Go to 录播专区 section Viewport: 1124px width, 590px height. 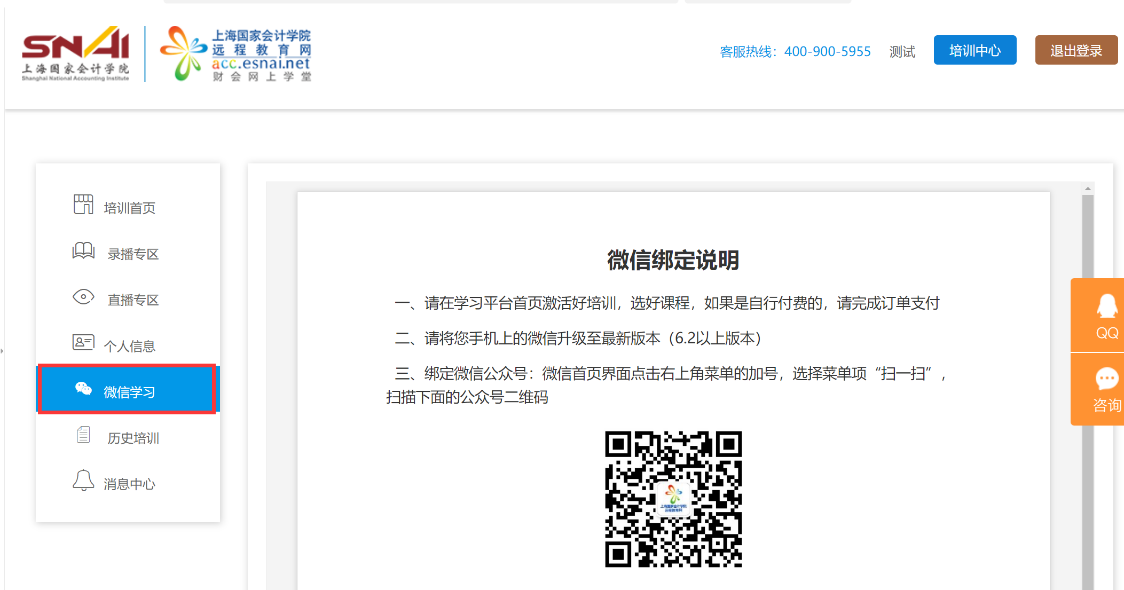point(133,254)
